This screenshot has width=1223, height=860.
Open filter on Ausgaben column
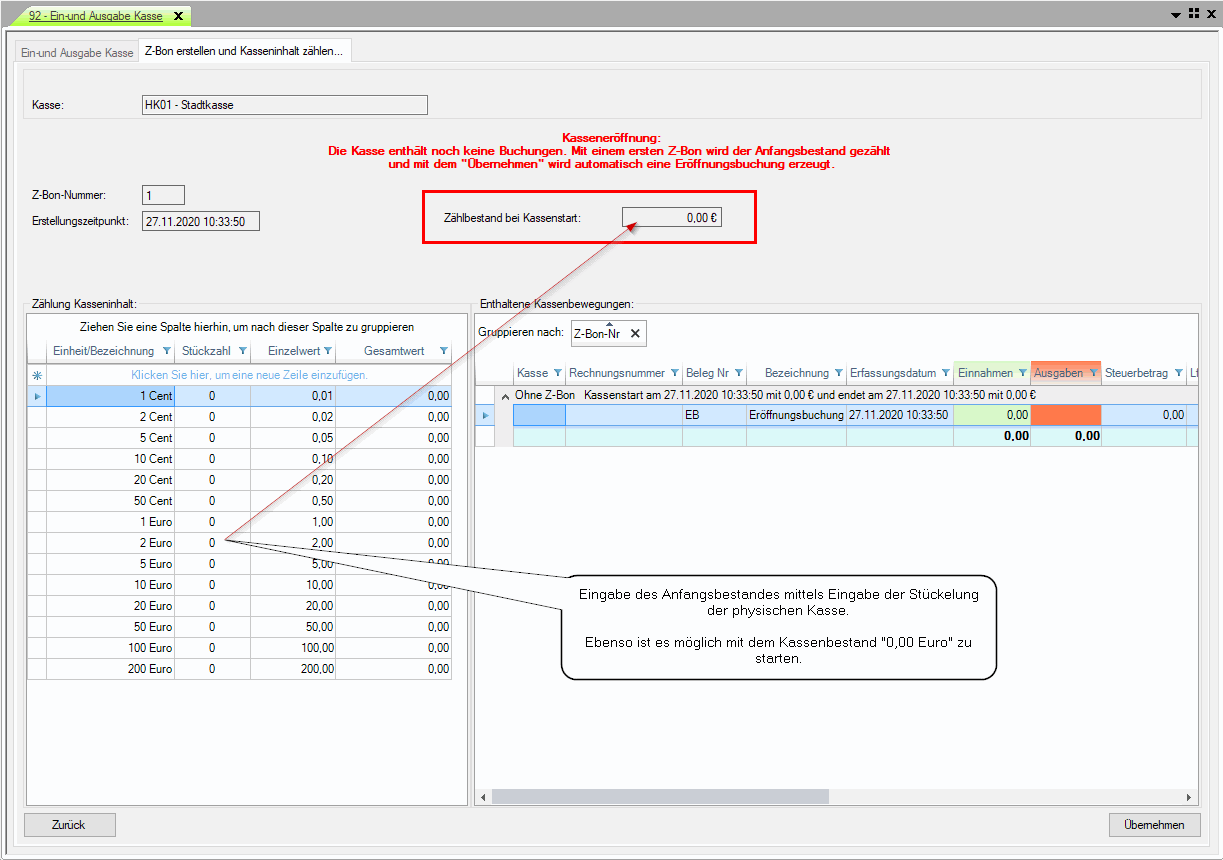(x=1092, y=373)
